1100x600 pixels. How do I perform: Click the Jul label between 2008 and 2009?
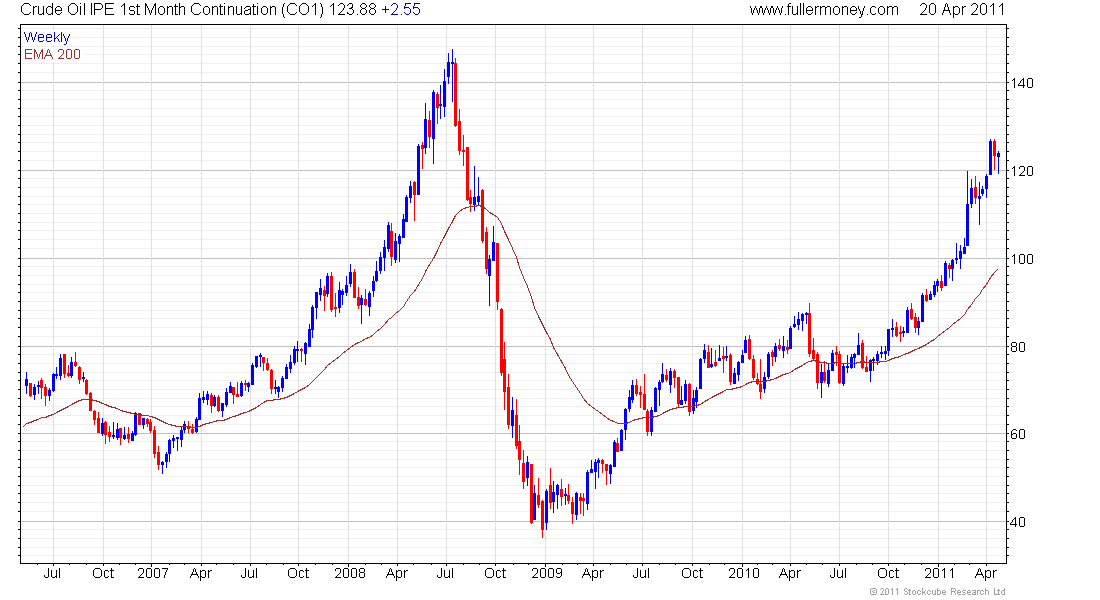(x=445, y=573)
